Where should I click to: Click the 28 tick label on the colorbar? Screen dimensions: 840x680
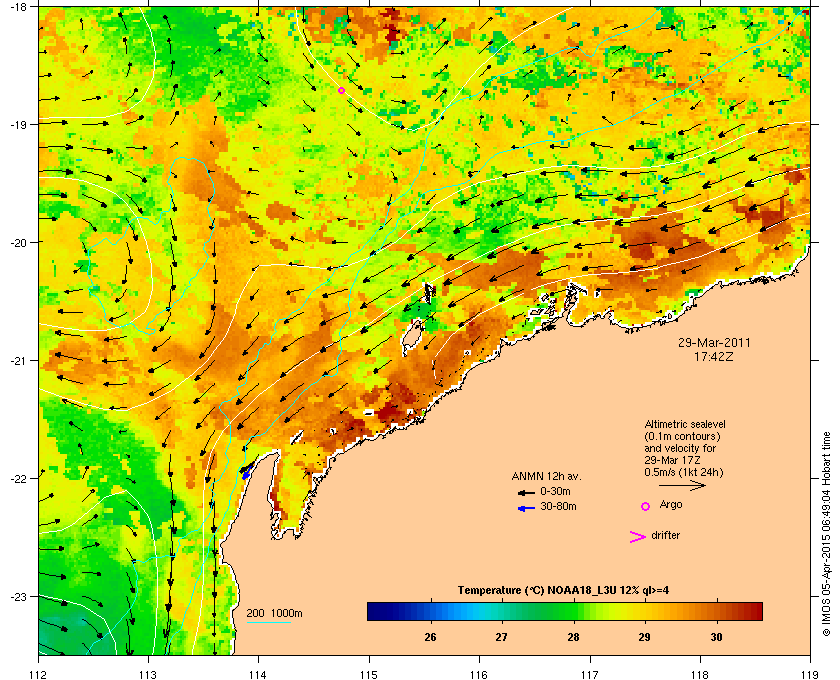pos(573,637)
